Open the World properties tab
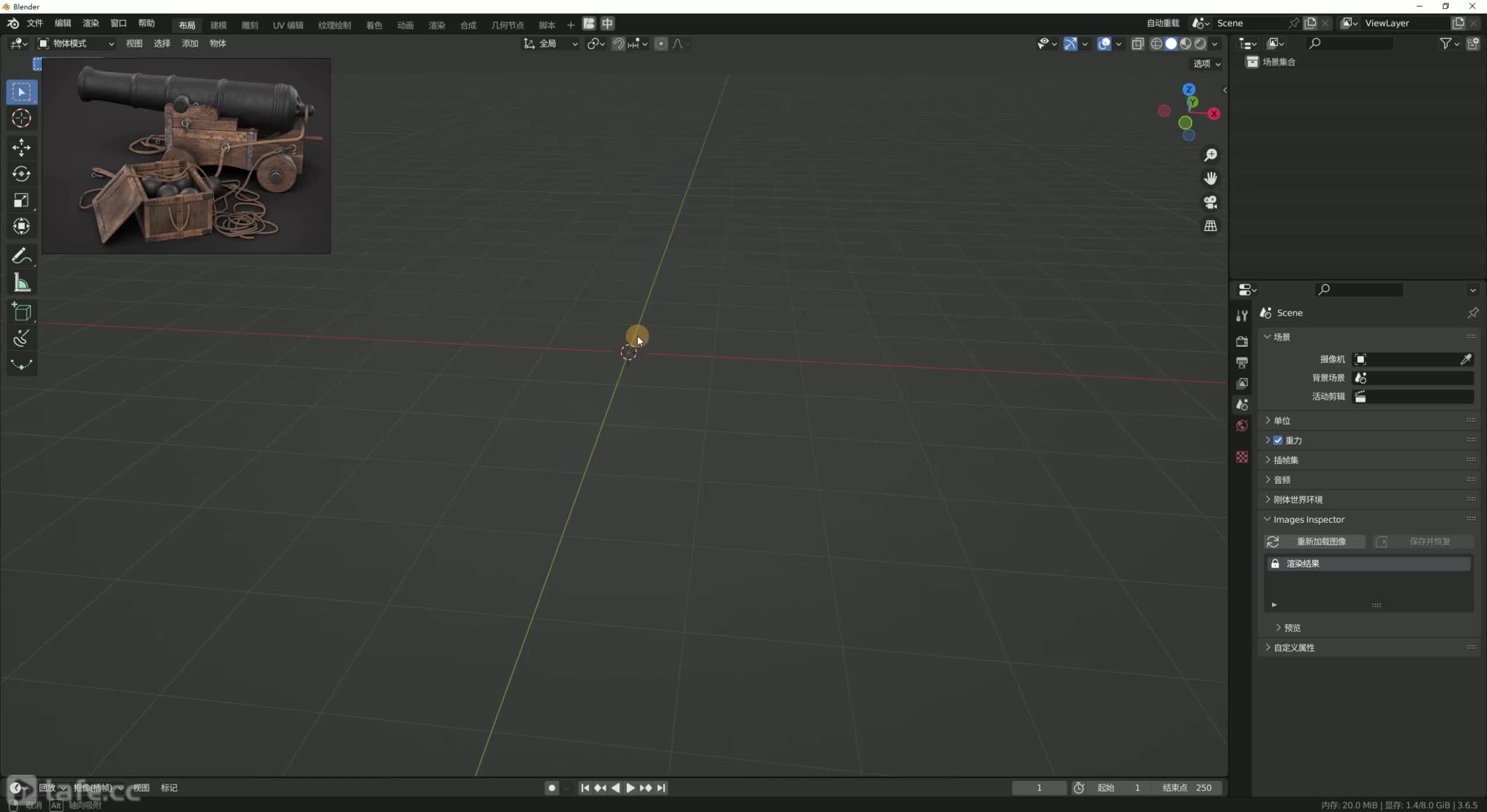Screen dimensions: 1487x812 click(1242, 426)
